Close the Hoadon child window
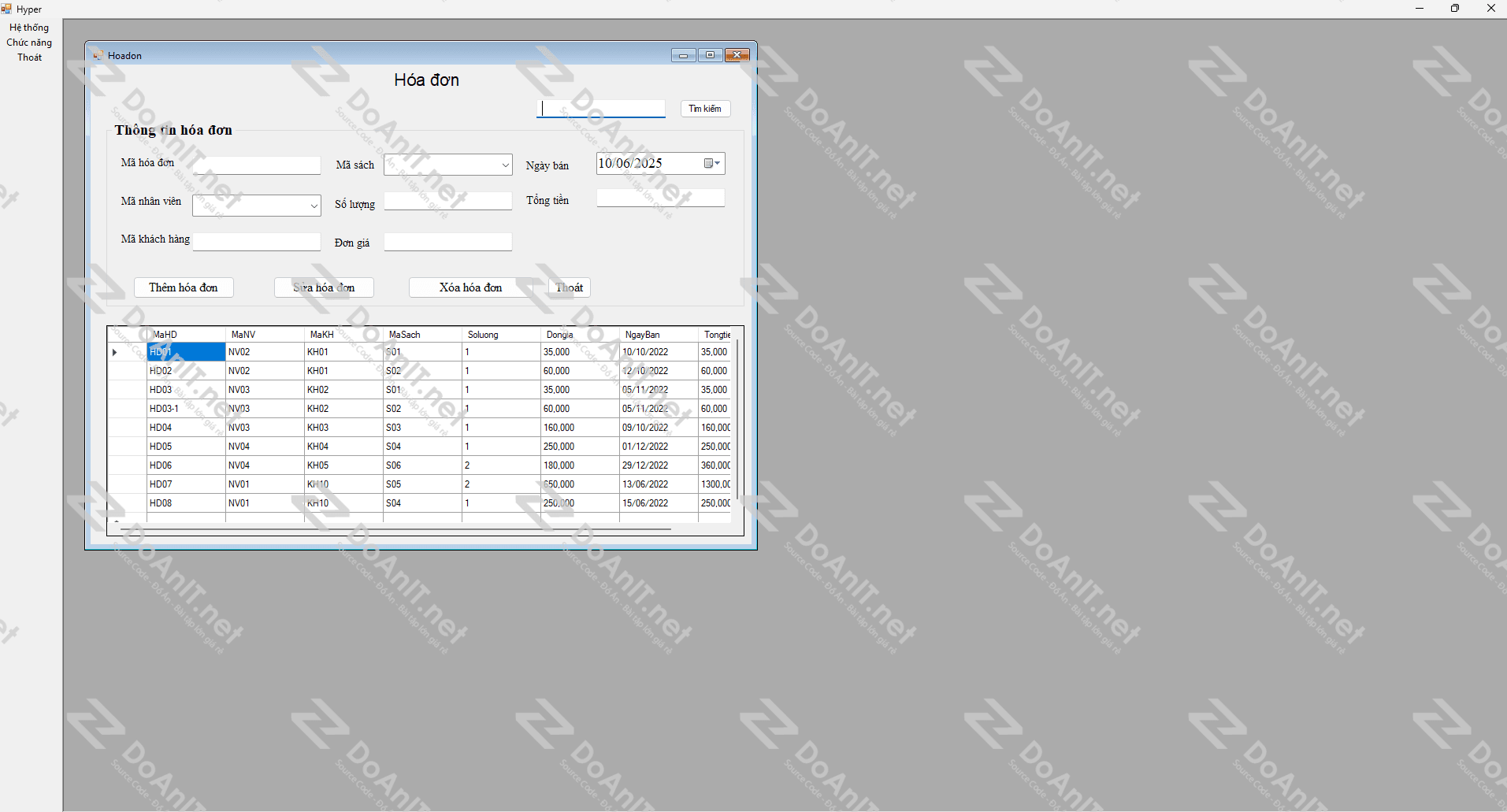 click(737, 55)
